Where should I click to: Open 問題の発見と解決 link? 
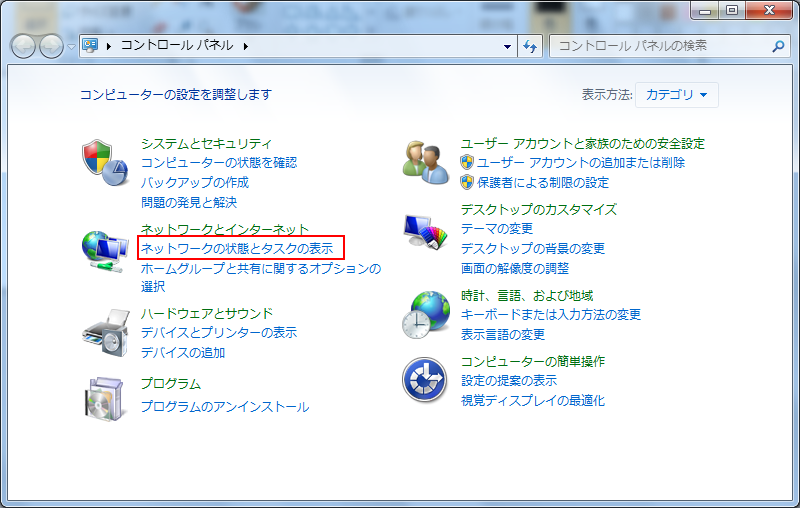(189, 202)
